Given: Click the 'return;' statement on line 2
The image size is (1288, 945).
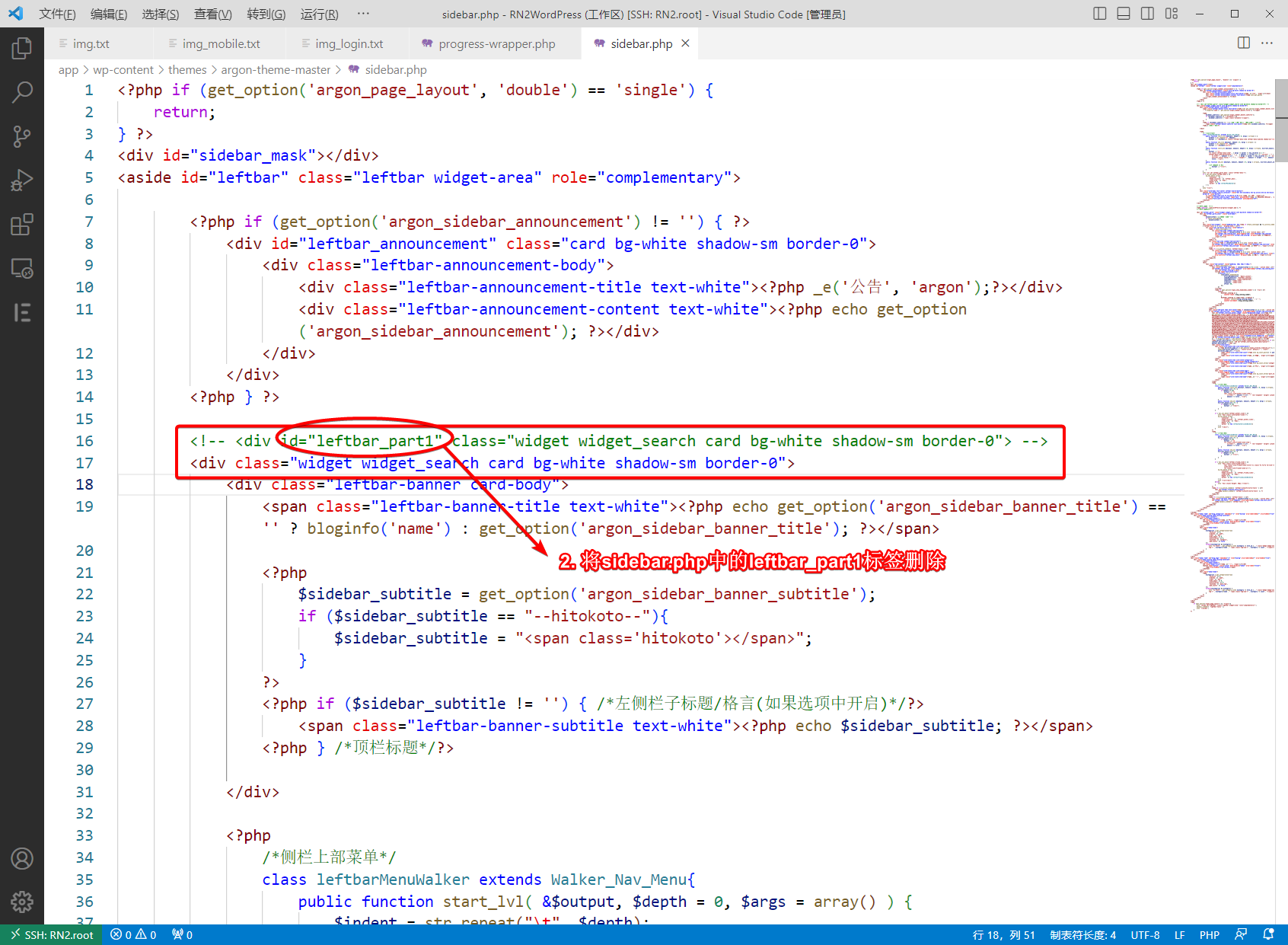Looking at the screenshot, I should pos(185,112).
